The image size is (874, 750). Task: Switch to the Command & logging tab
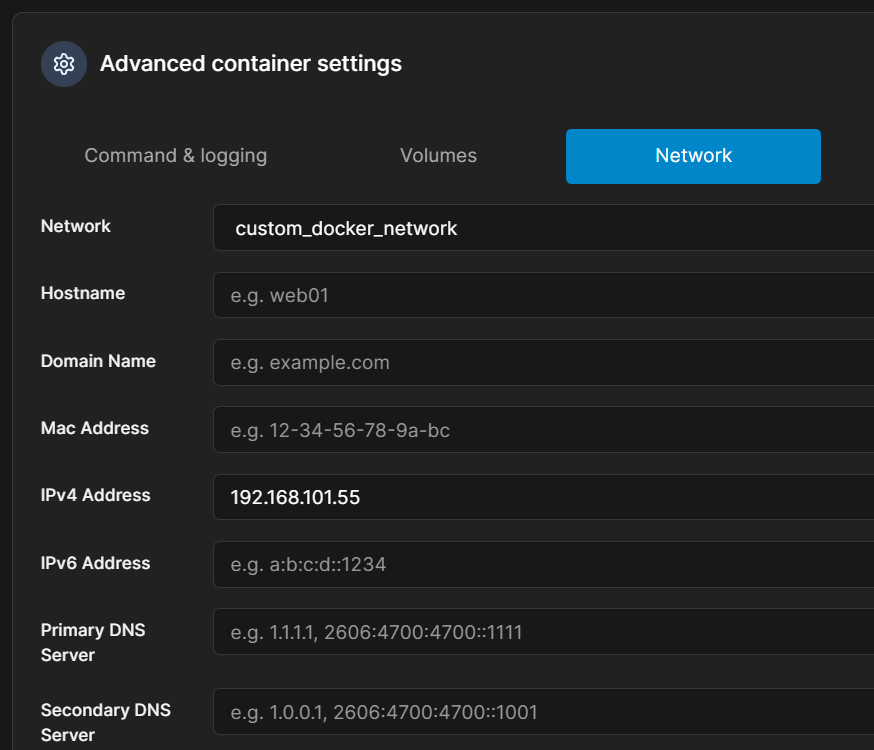click(x=176, y=156)
